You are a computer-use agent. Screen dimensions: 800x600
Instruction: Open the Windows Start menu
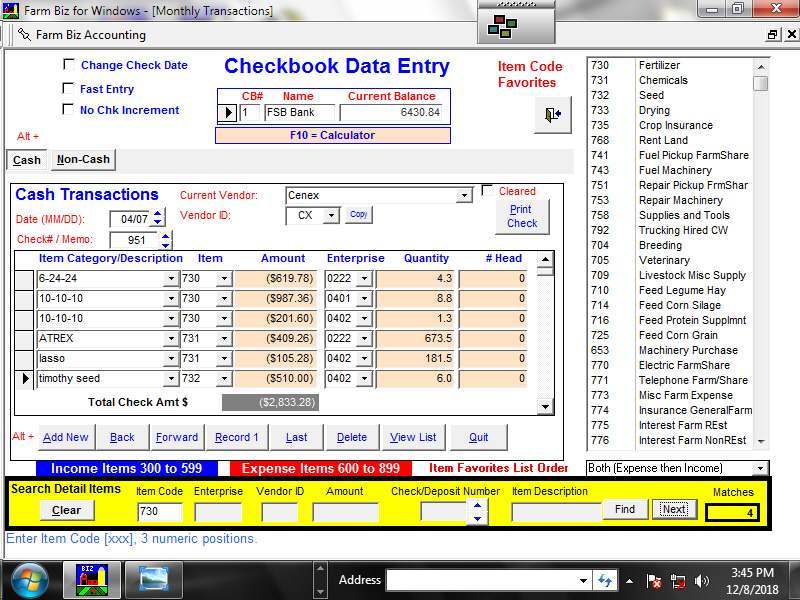click(x=29, y=580)
